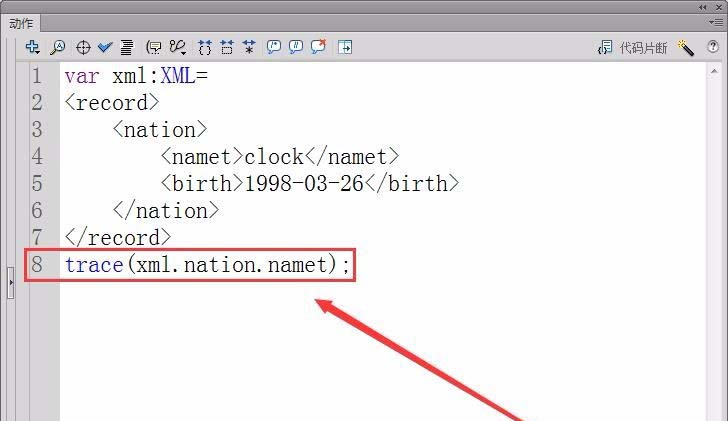
Task: Toggle script assist magic wand icon
Action: 686,47
